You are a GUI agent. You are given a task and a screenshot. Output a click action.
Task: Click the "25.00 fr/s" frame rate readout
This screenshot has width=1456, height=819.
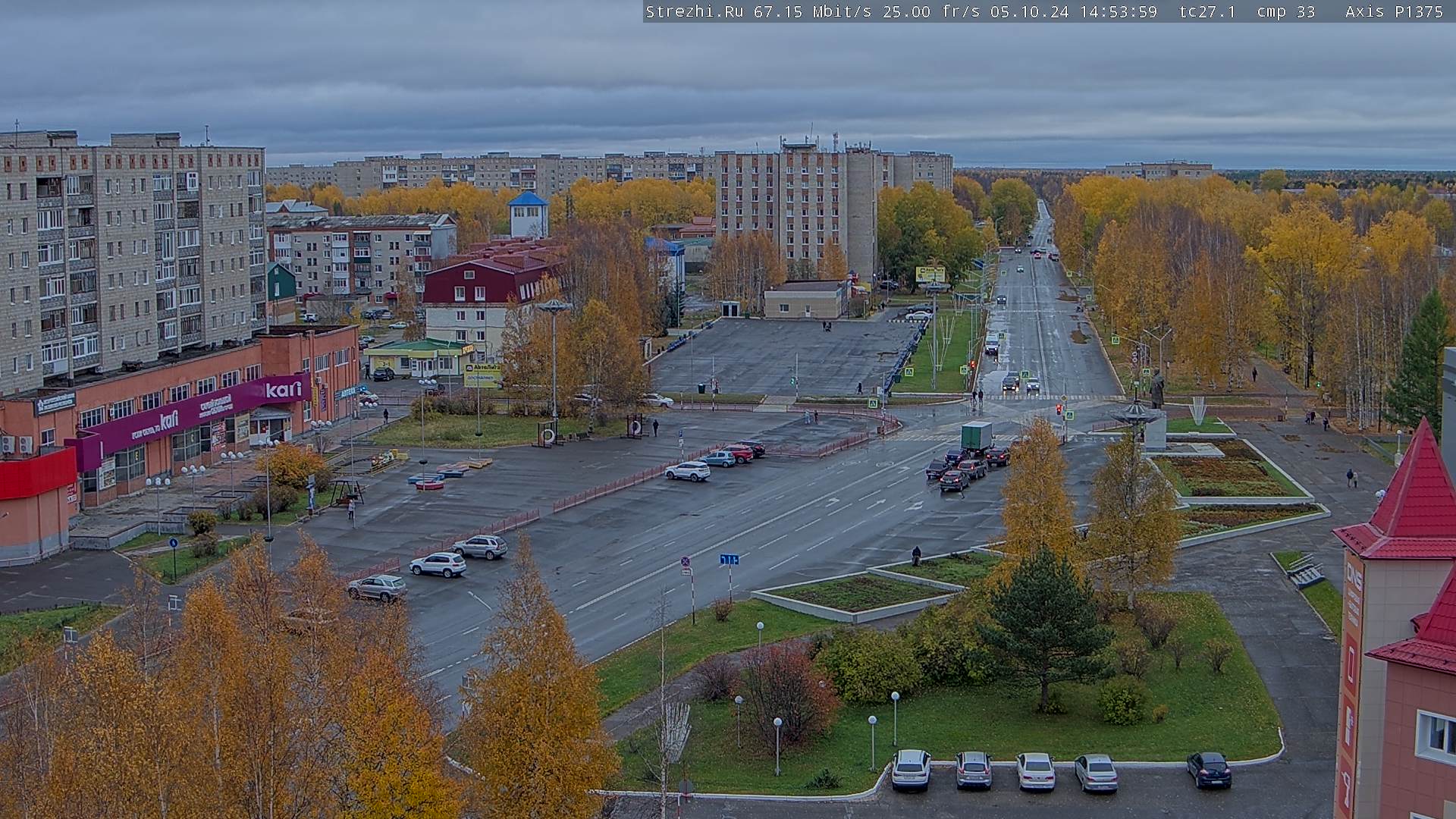click(x=932, y=11)
